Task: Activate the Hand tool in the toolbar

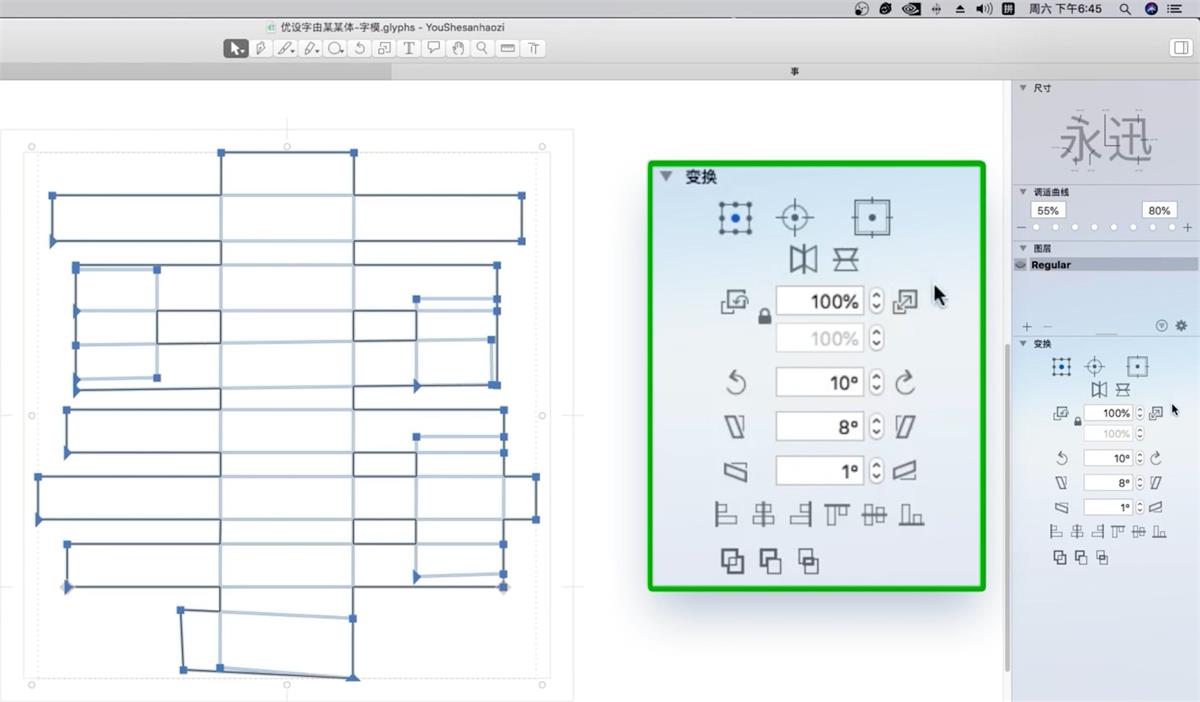Action: 458,48
